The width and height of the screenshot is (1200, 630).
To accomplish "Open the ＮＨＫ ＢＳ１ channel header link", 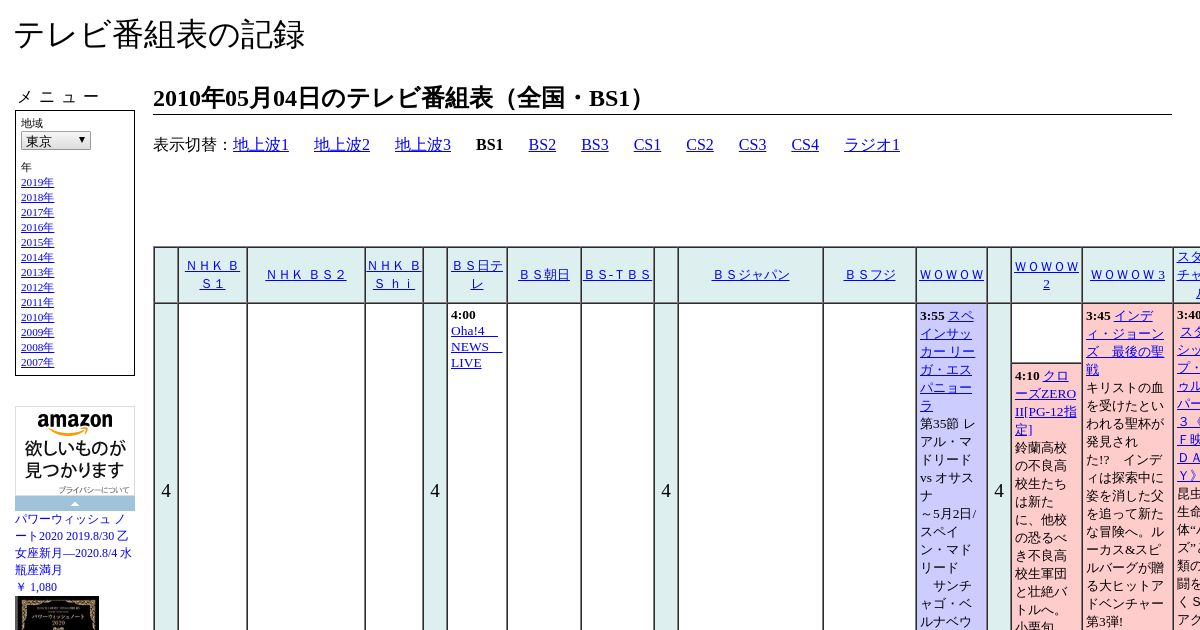I will click(213, 275).
